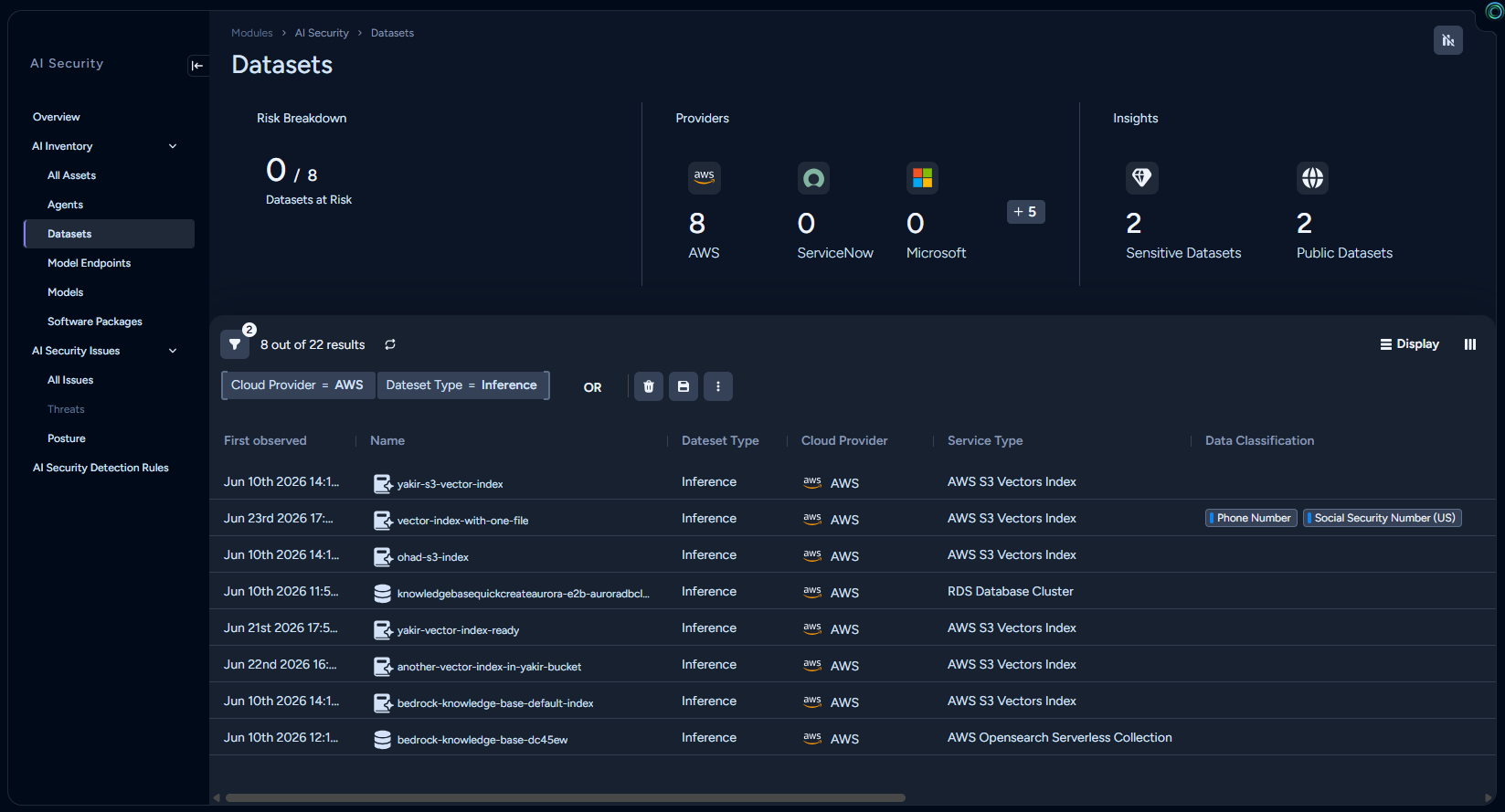The width and height of the screenshot is (1505, 812).
Task: Open the column layout icon next to Display
Action: point(1470,344)
